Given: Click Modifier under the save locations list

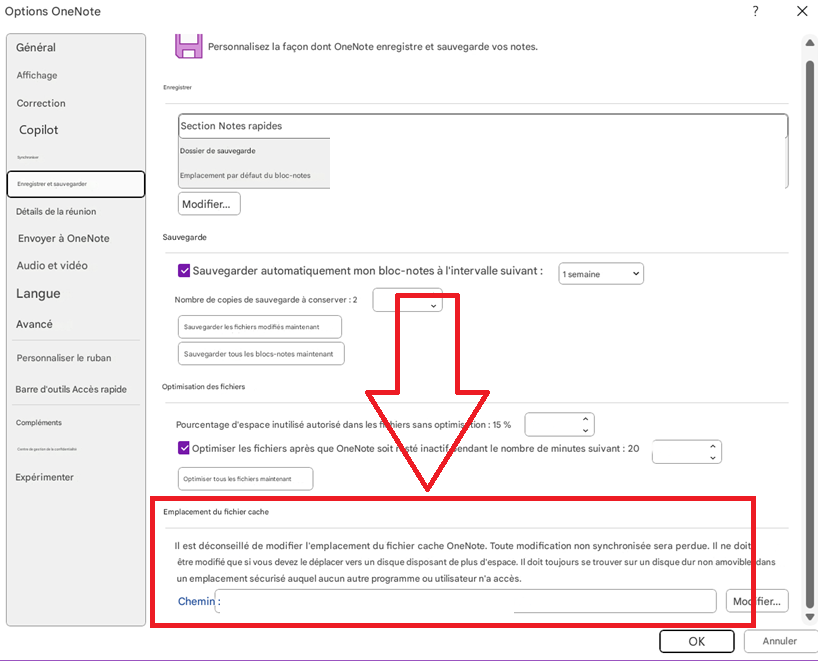Looking at the screenshot, I should 209,204.
